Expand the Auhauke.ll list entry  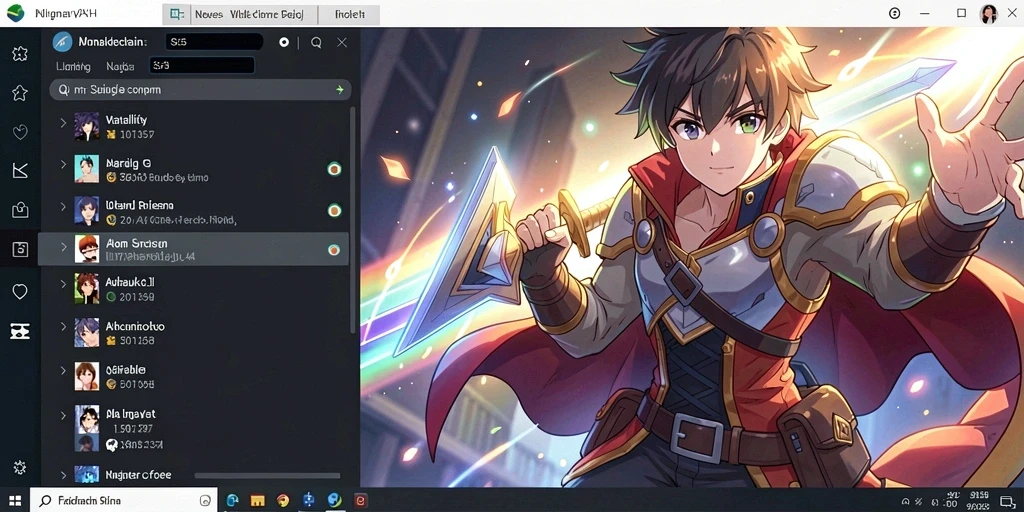(63, 283)
